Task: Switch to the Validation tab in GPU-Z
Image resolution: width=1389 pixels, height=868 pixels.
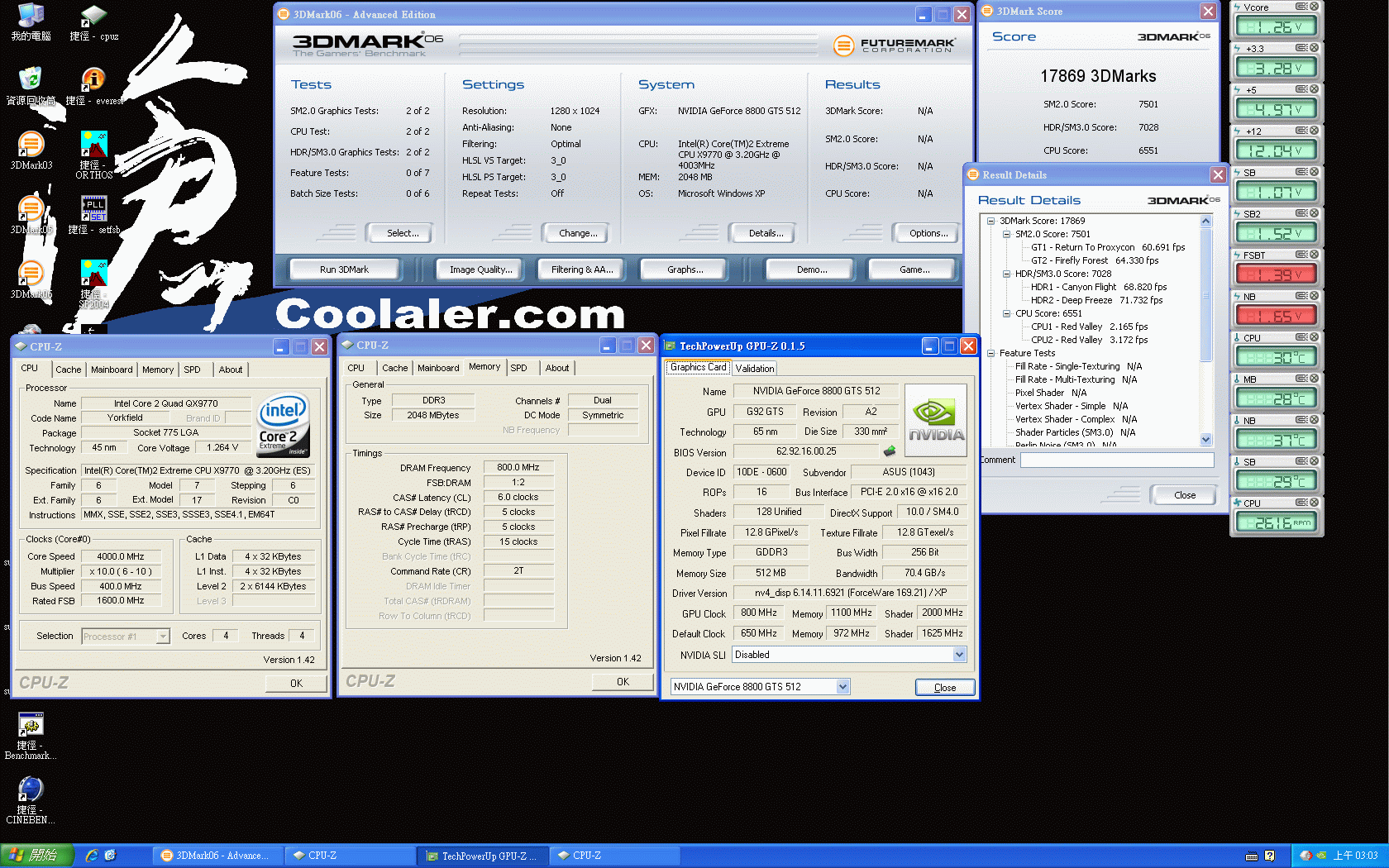Action: 755,369
